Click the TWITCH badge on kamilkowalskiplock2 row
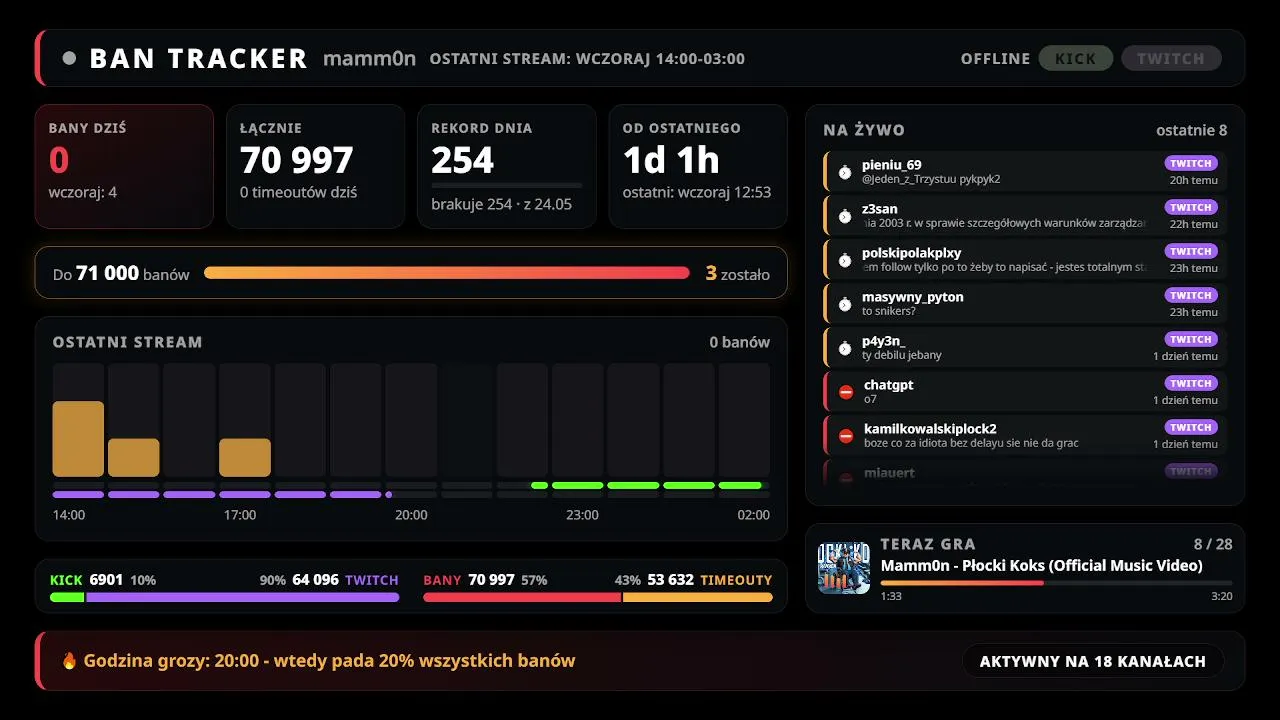 point(1191,427)
